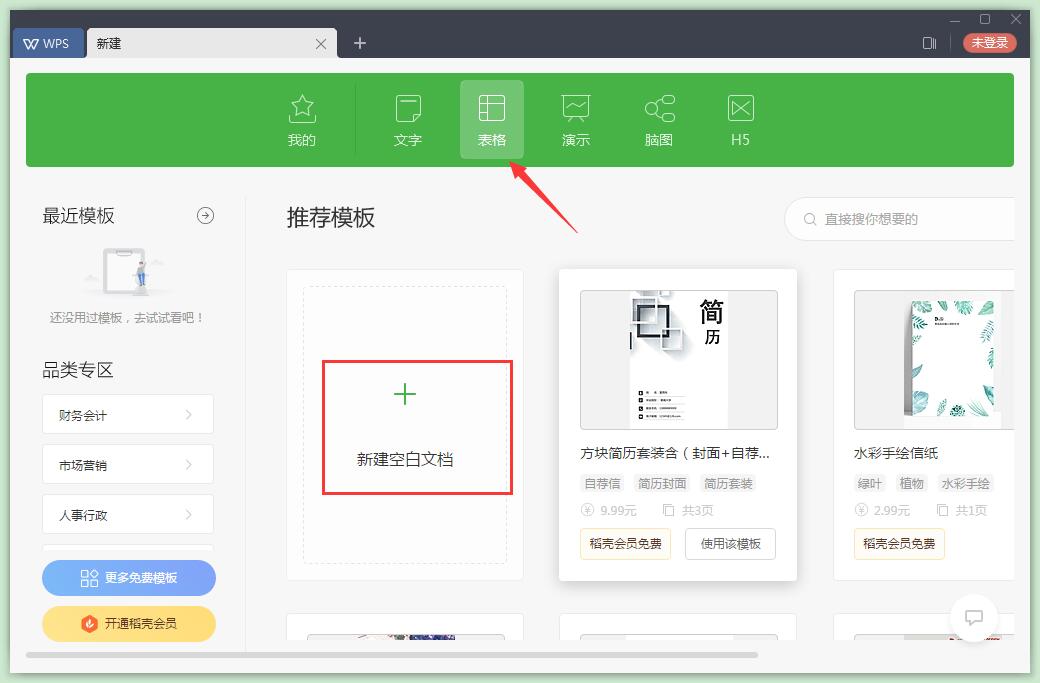Open the feedback chat bubble icon
Viewport: 1040px width, 683px height.
click(974, 618)
